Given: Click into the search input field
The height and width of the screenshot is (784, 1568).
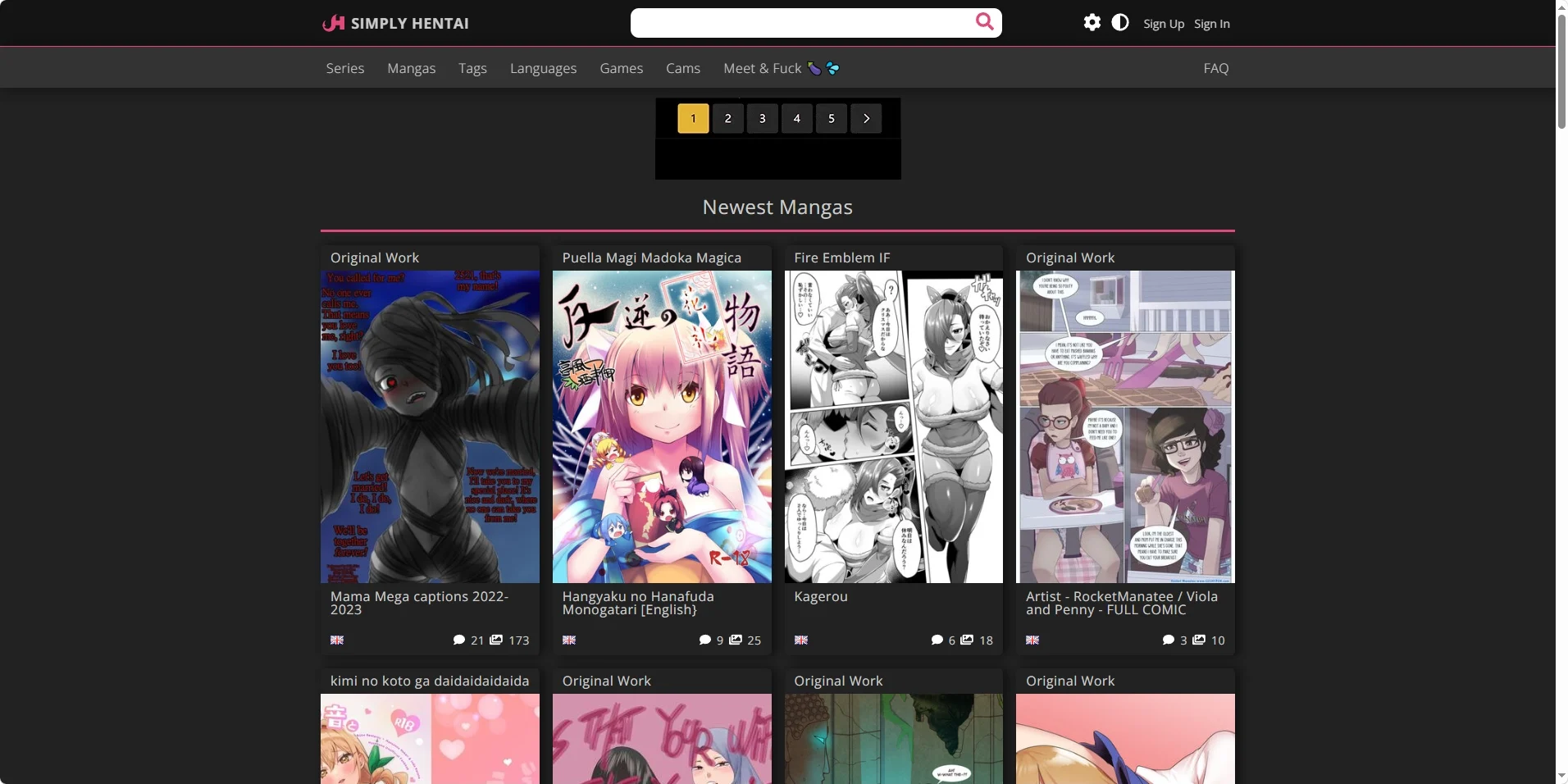Looking at the screenshot, I should click(800, 23).
